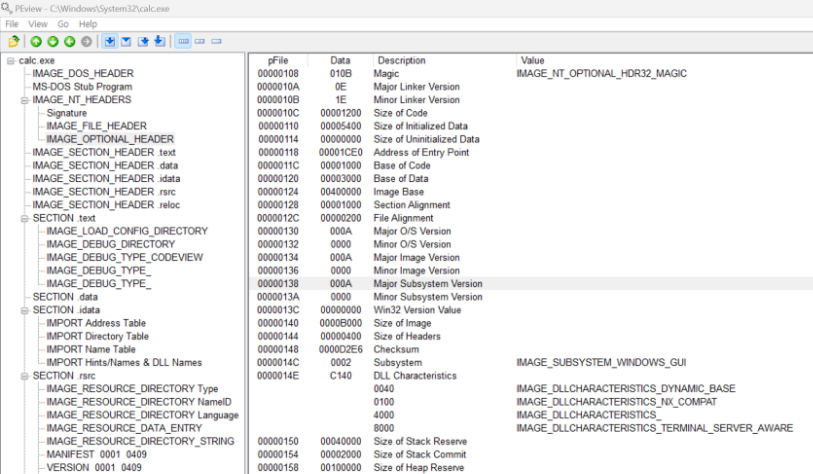Click IMAGE_SUBSYSTEM_WINDOWS_GUI value
The image size is (813, 474).
(601, 363)
